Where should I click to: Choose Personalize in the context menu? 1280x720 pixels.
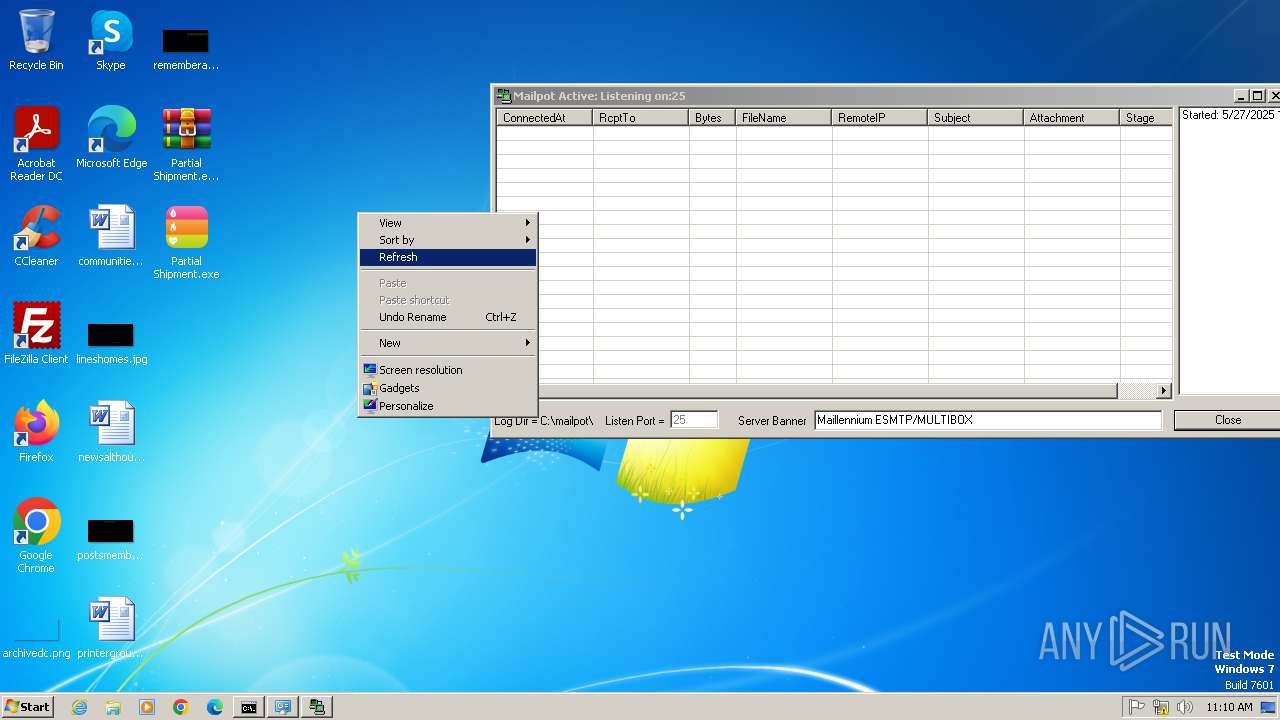click(x=448, y=406)
